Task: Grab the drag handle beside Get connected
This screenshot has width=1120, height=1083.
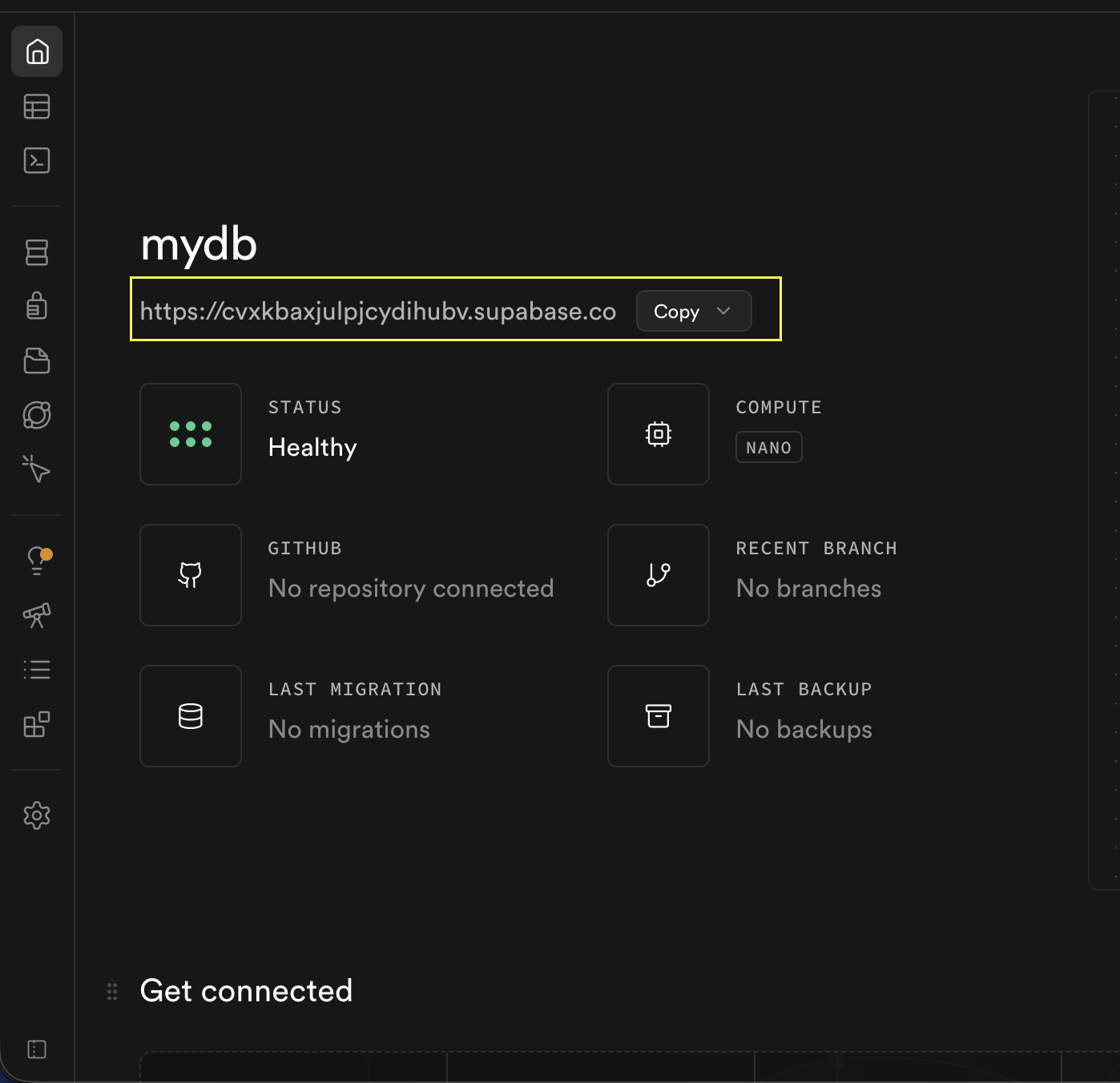Action: tap(112, 992)
